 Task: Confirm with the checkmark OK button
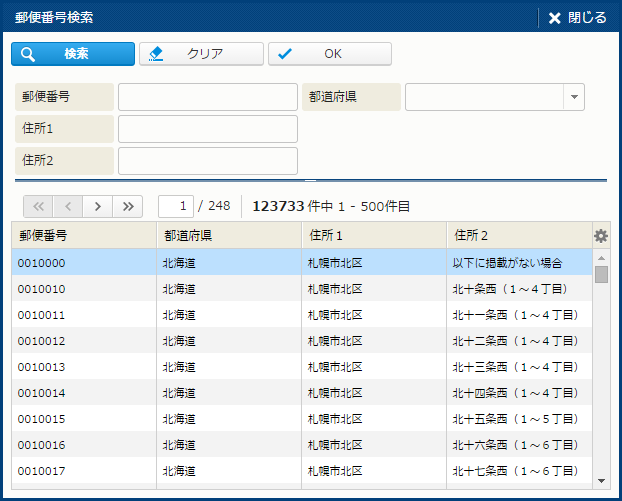point(330,54)
